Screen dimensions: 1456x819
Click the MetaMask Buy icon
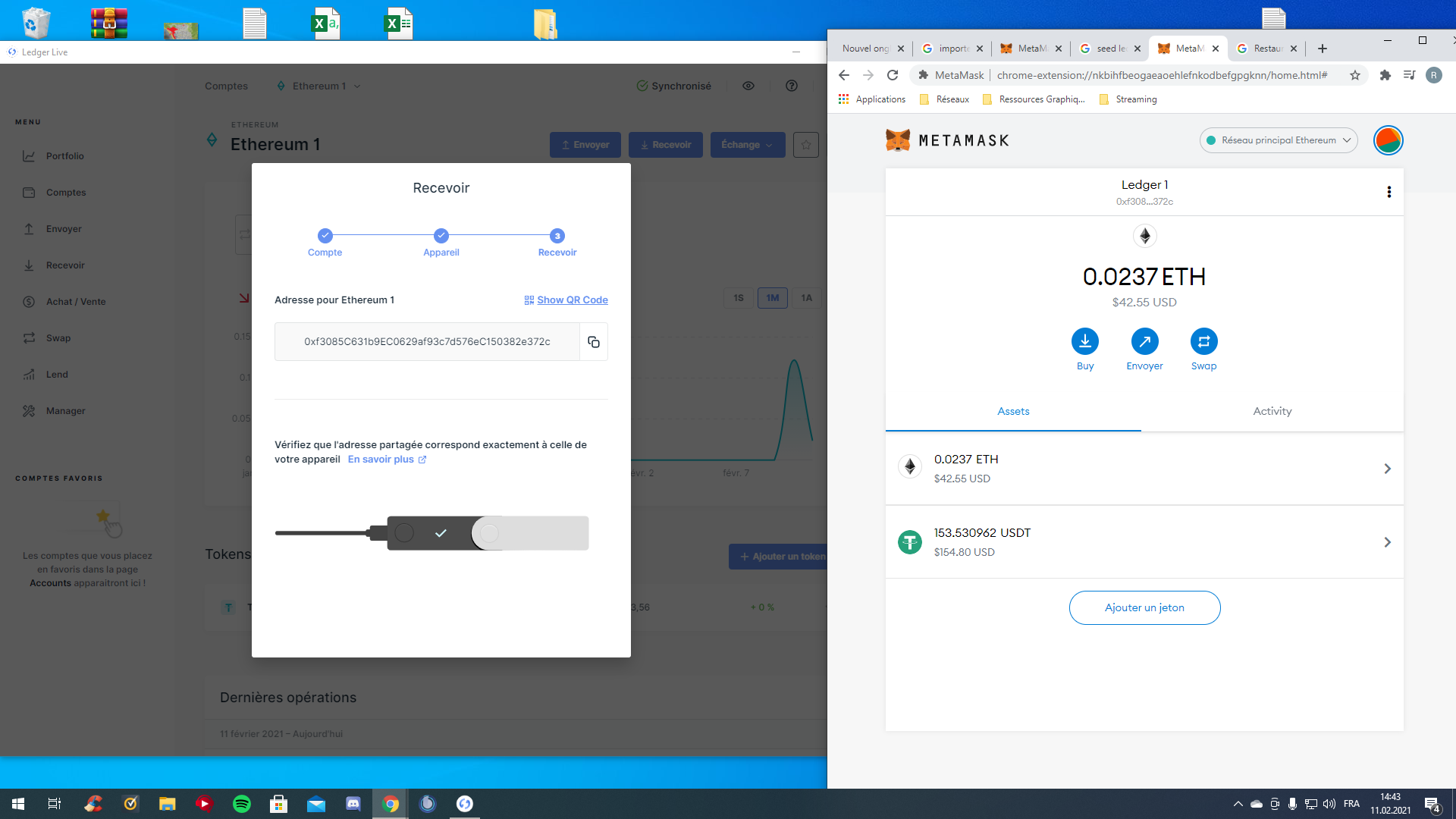click(x=1085, y=342)
